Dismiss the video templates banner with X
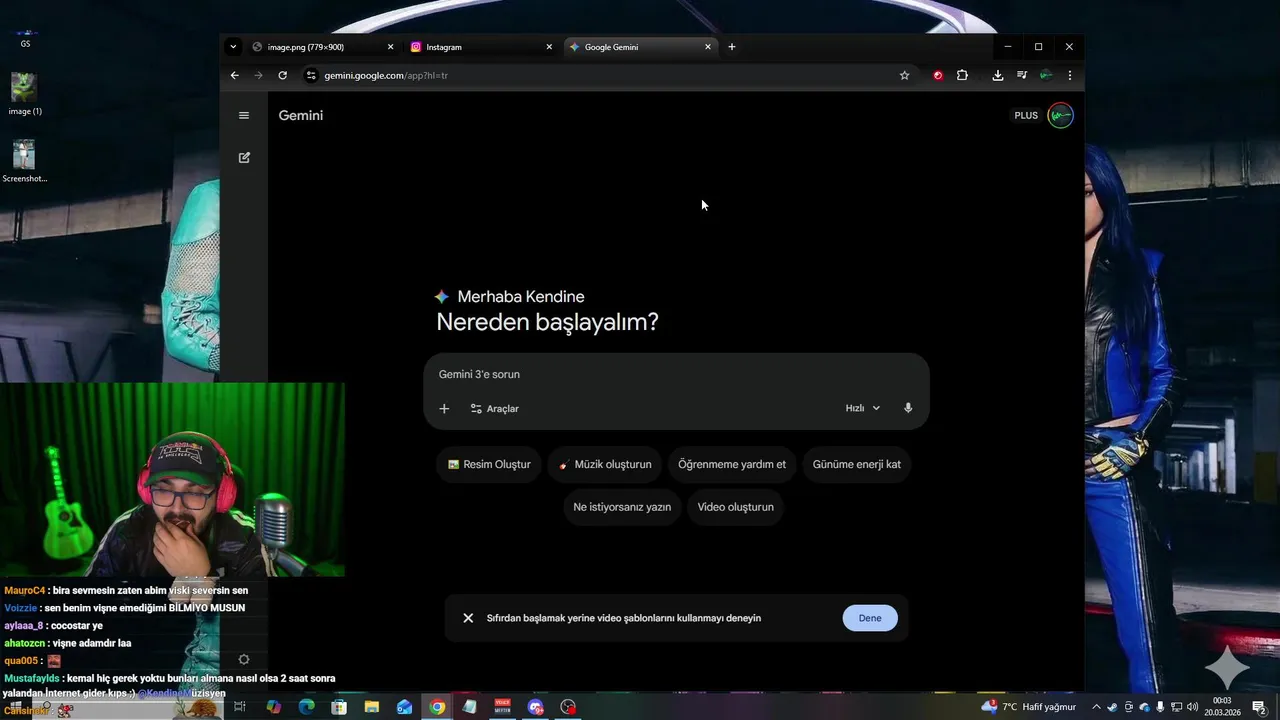 coord(468,618)
